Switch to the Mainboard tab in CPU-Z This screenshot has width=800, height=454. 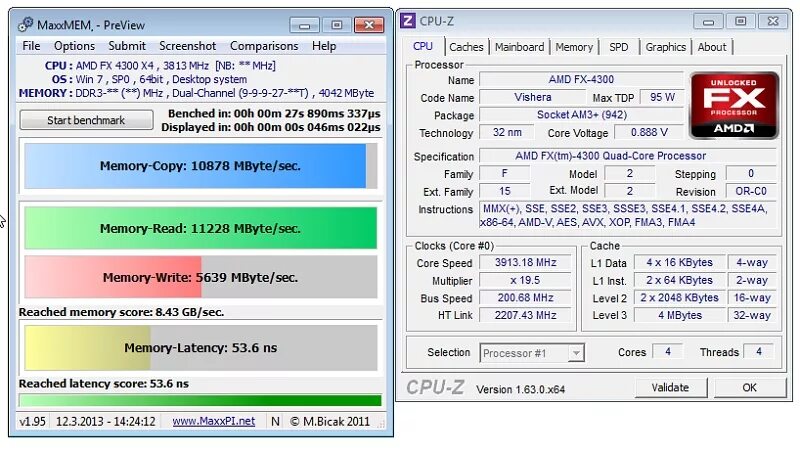point(519,47)
